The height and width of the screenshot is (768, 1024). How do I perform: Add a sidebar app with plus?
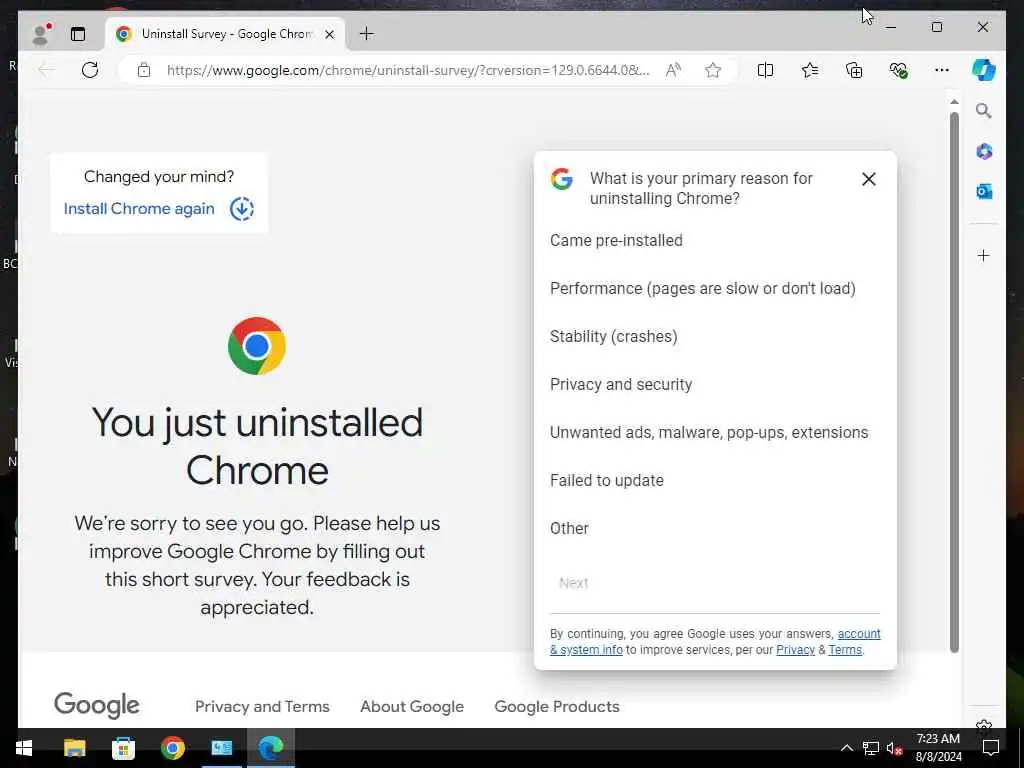984,255
